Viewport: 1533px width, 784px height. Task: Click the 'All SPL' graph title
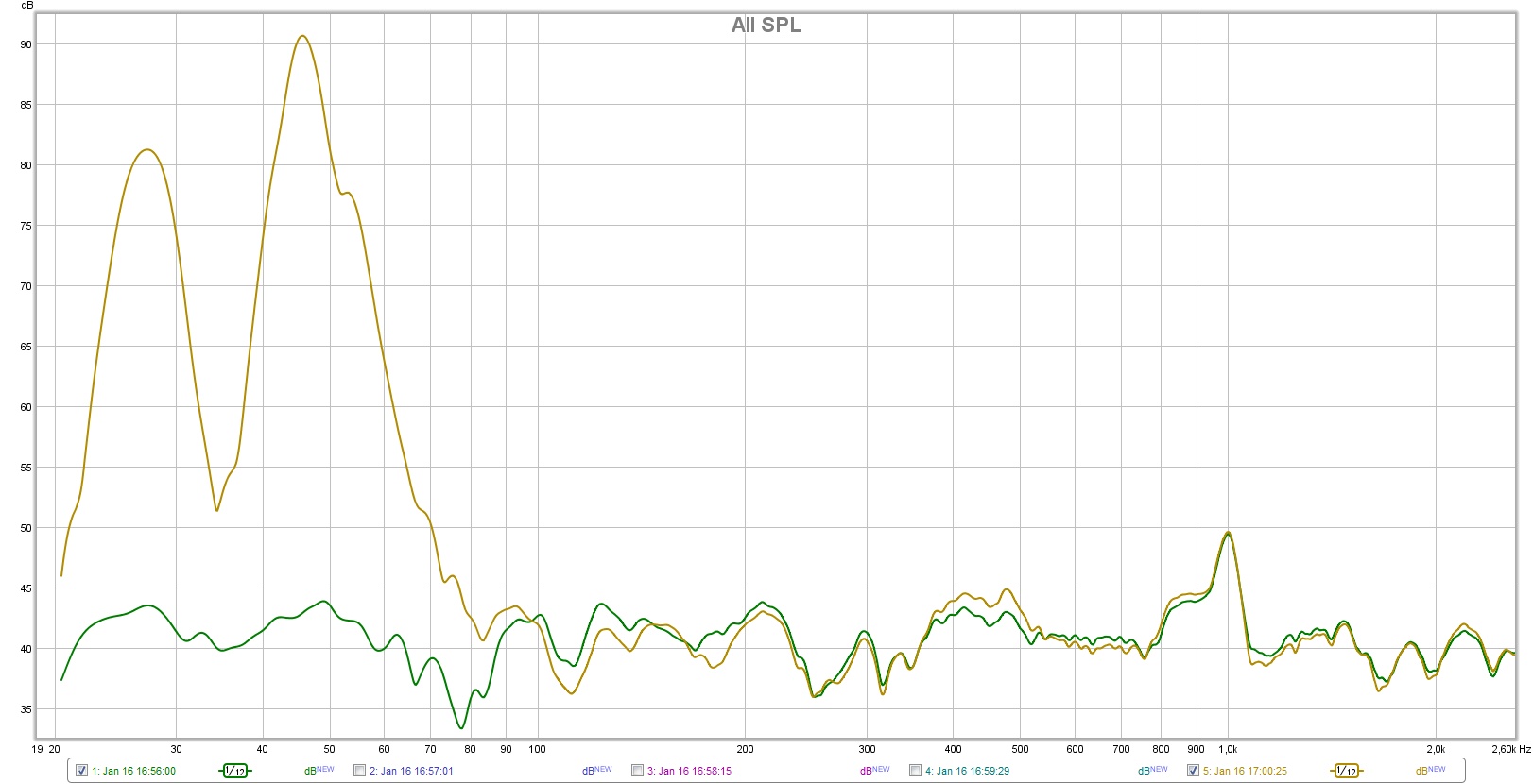pyautogui.click(x=766, y=26)
